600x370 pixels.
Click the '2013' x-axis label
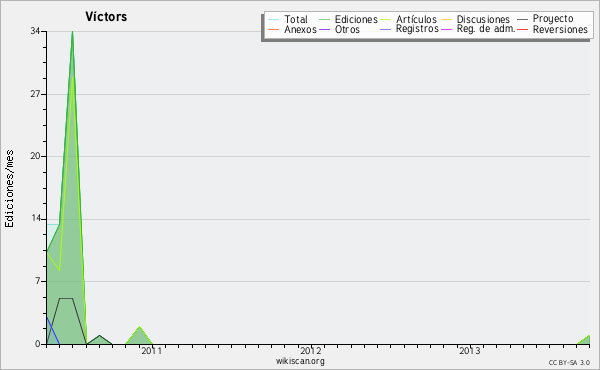470,351
